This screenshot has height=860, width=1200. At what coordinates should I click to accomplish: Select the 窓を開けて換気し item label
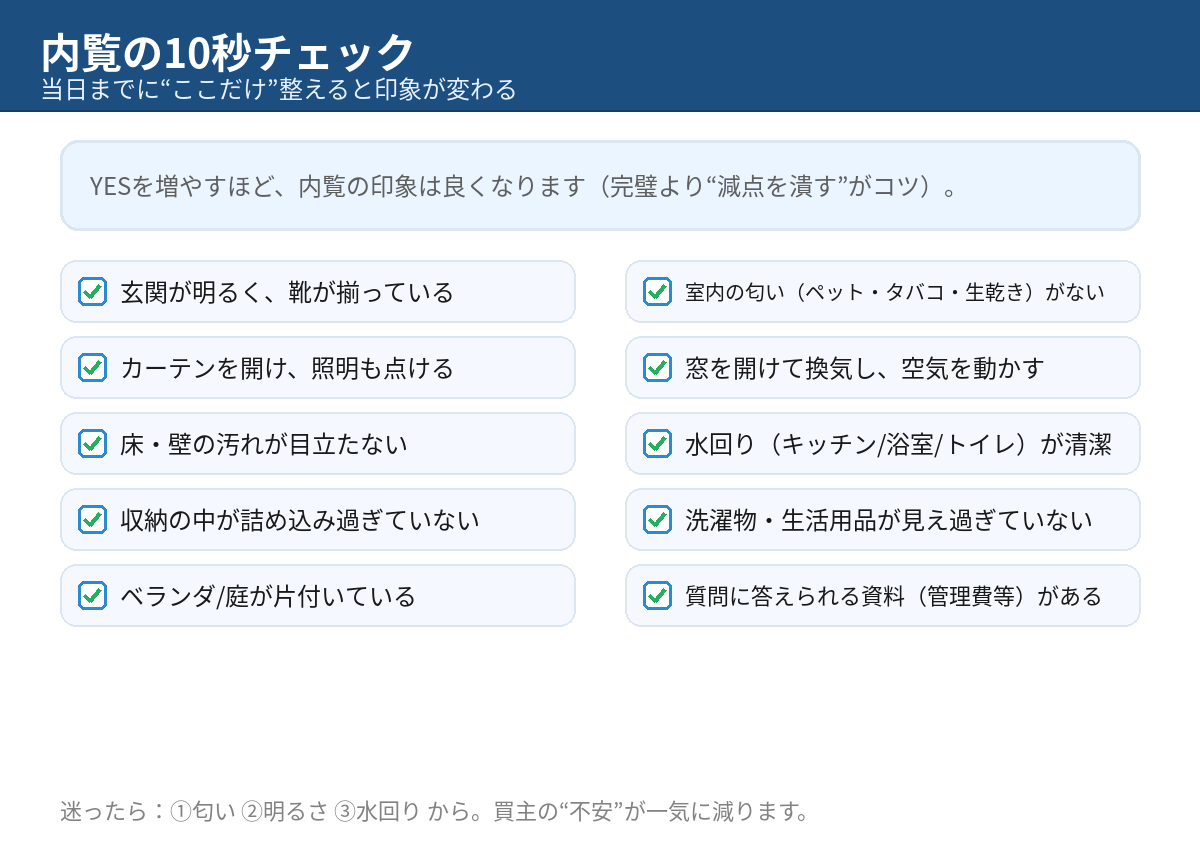865,369
